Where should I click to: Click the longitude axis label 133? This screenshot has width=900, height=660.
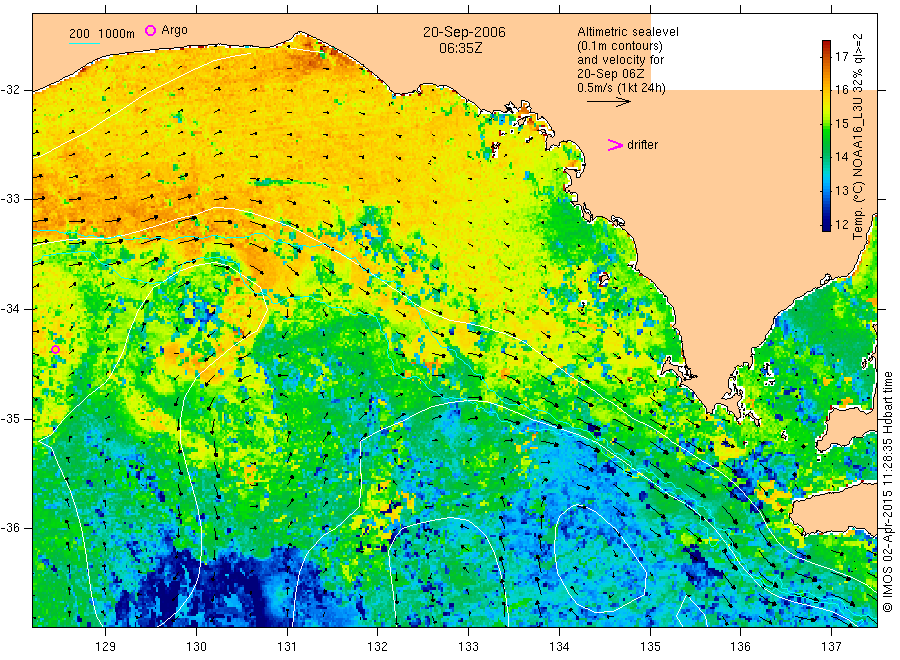tap(468, 646)
